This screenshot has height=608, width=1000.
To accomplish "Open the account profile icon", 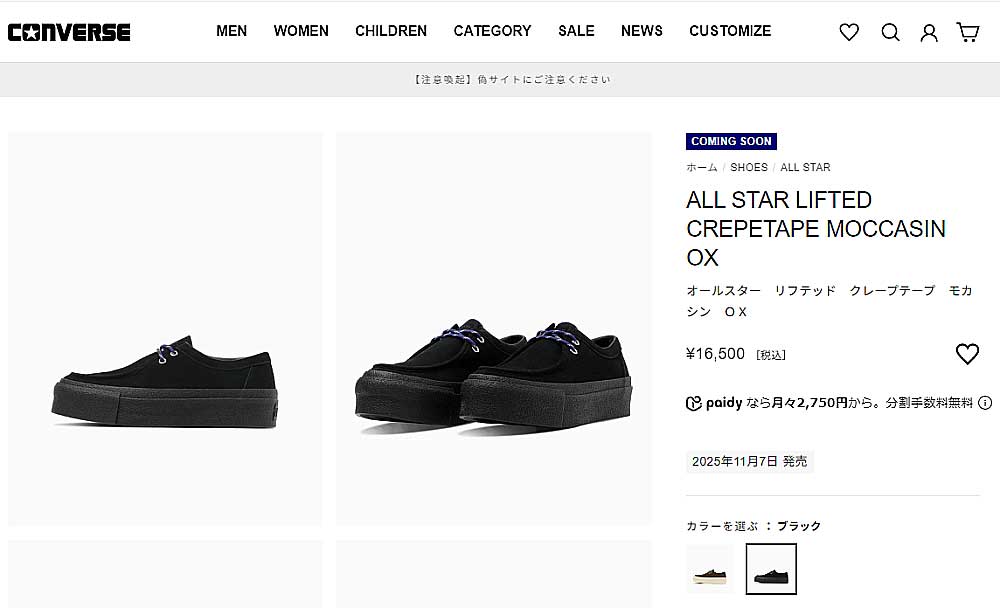I will point(929,32).
